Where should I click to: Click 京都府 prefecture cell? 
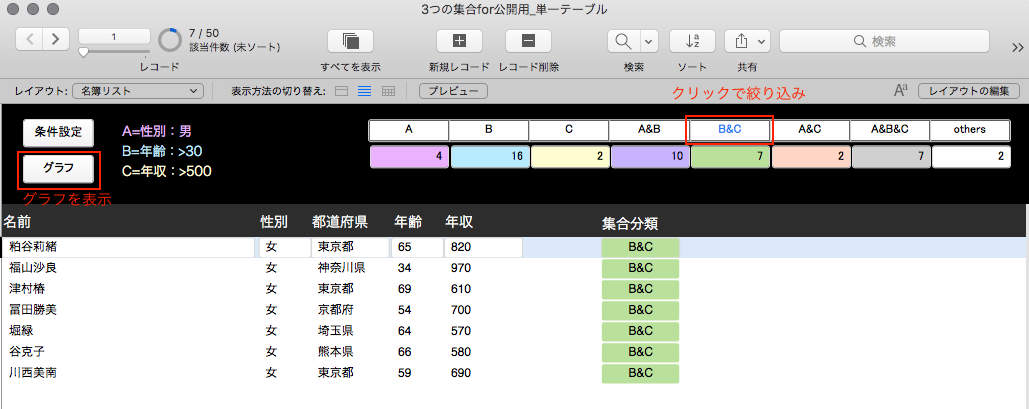pyautogui.click(x=336, y=310)
